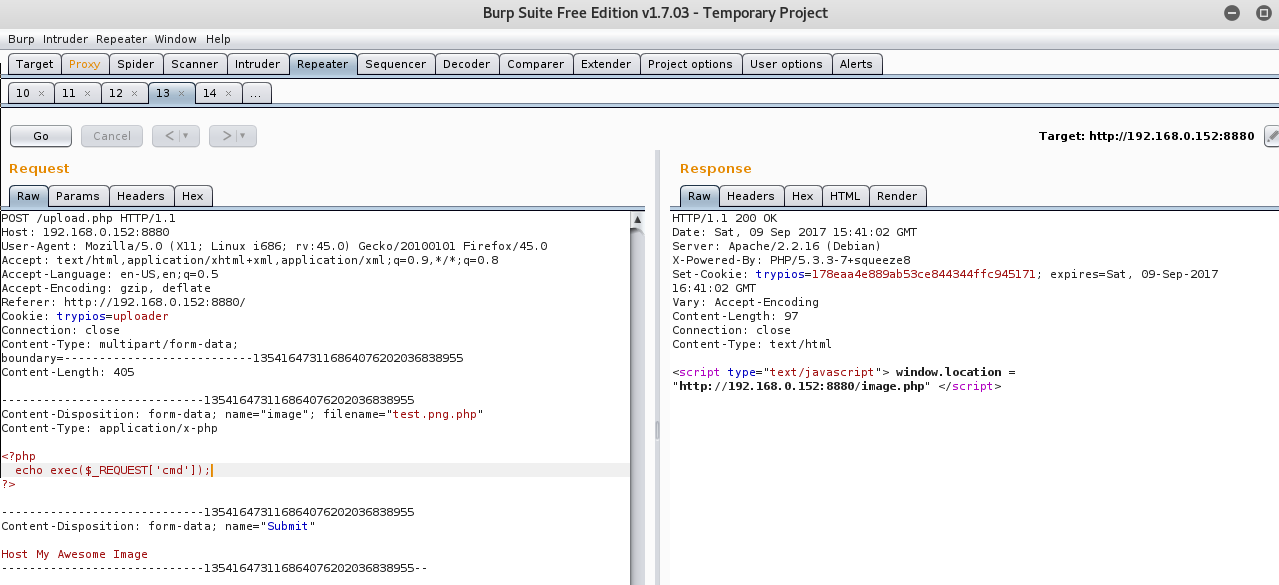Open the Intruder menu

(66, 39)
